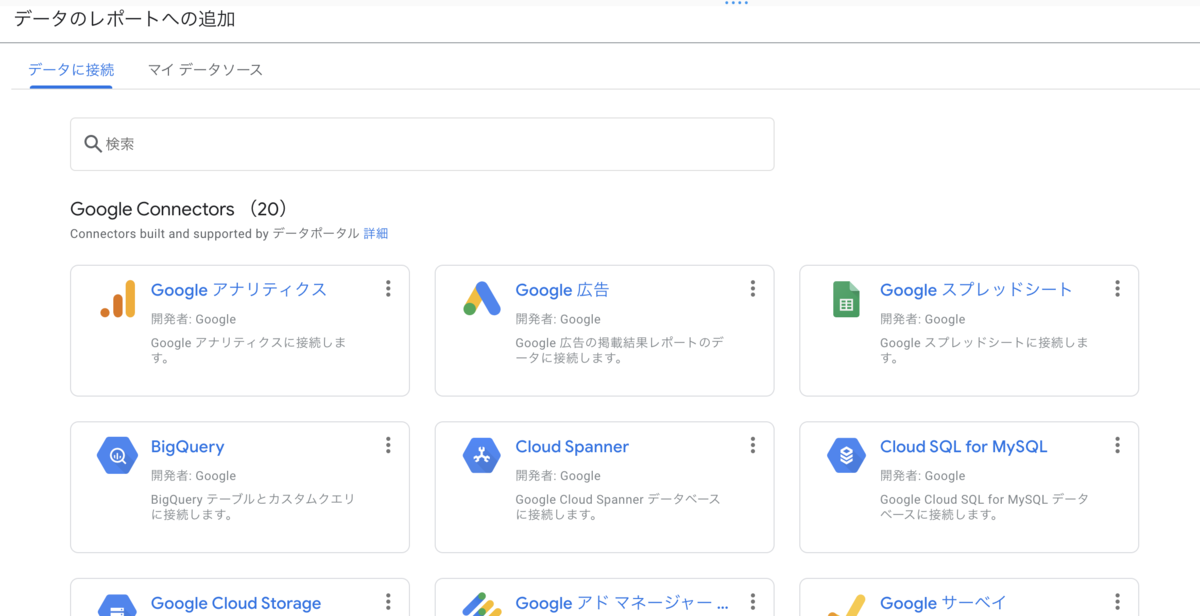
Task: Select the Cloud SQL for MySQL title
Action: coord(964,447)
